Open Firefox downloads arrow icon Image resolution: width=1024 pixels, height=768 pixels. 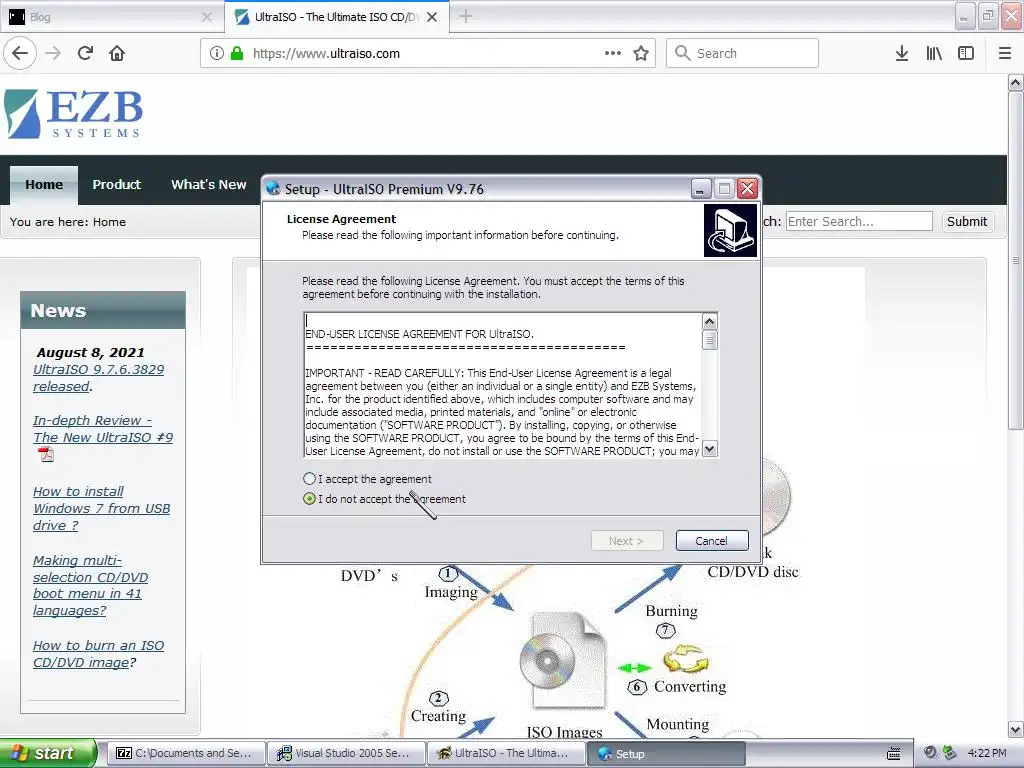click(x=902, y=53)
